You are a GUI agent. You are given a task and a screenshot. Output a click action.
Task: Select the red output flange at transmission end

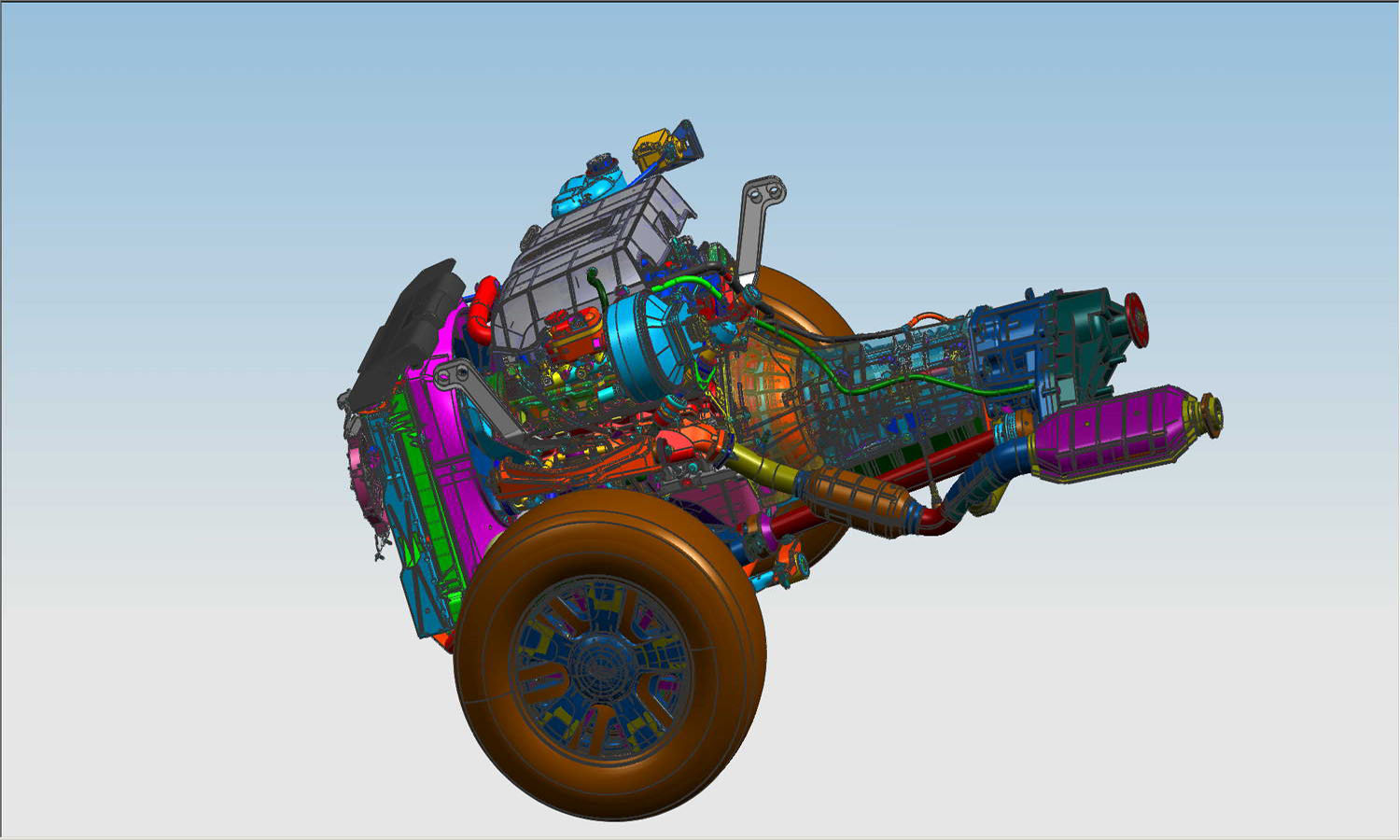point(1136,318)
